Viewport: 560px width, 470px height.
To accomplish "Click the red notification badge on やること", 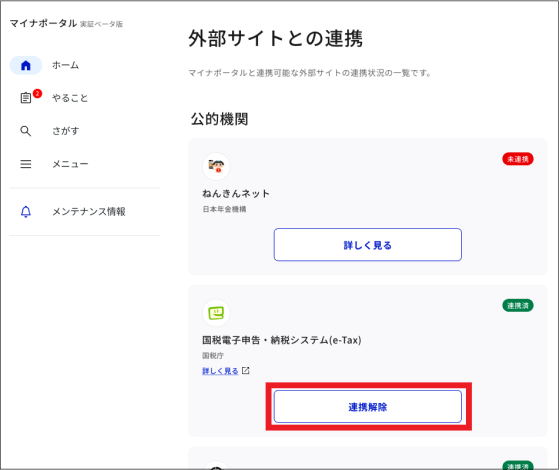I will (x=37, y=94).
